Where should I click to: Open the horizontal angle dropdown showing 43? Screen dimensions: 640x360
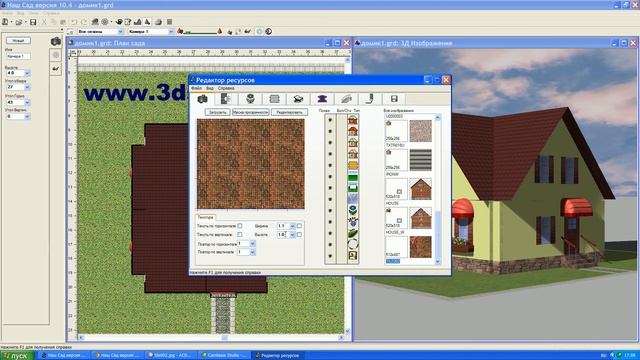point(27,102)
